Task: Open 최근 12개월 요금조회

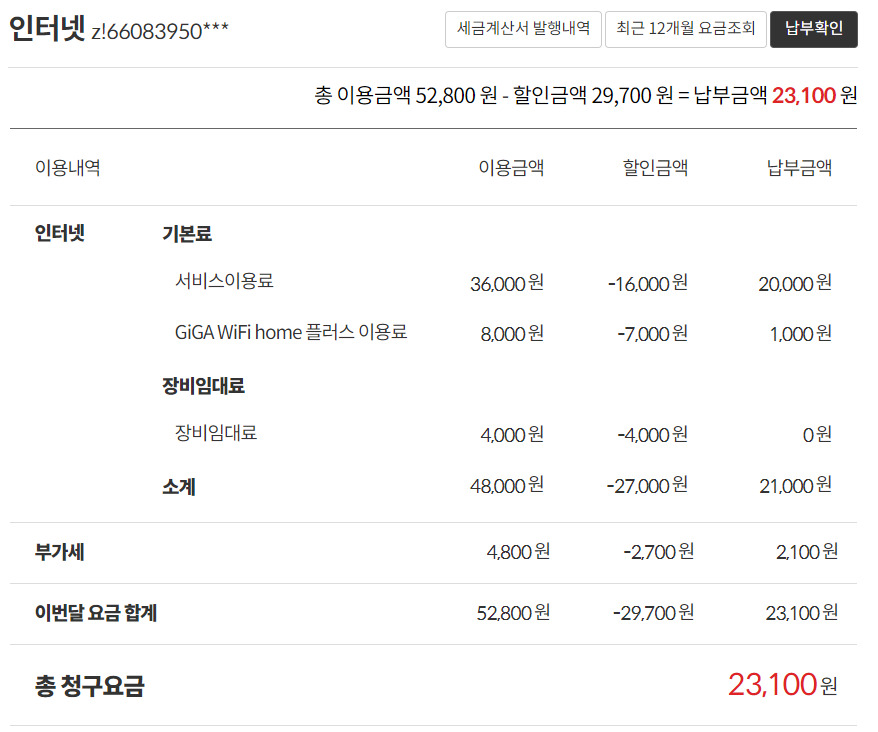Action: click(x=686, y=29)
